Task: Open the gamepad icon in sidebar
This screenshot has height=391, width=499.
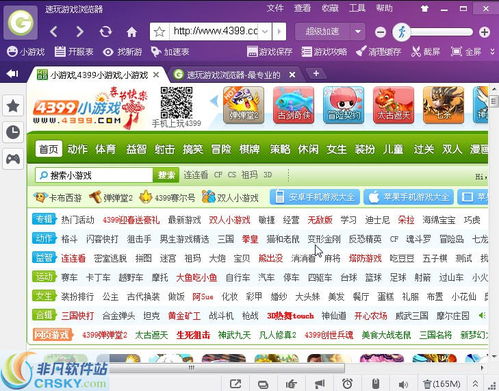Action: tap(13, 159)
